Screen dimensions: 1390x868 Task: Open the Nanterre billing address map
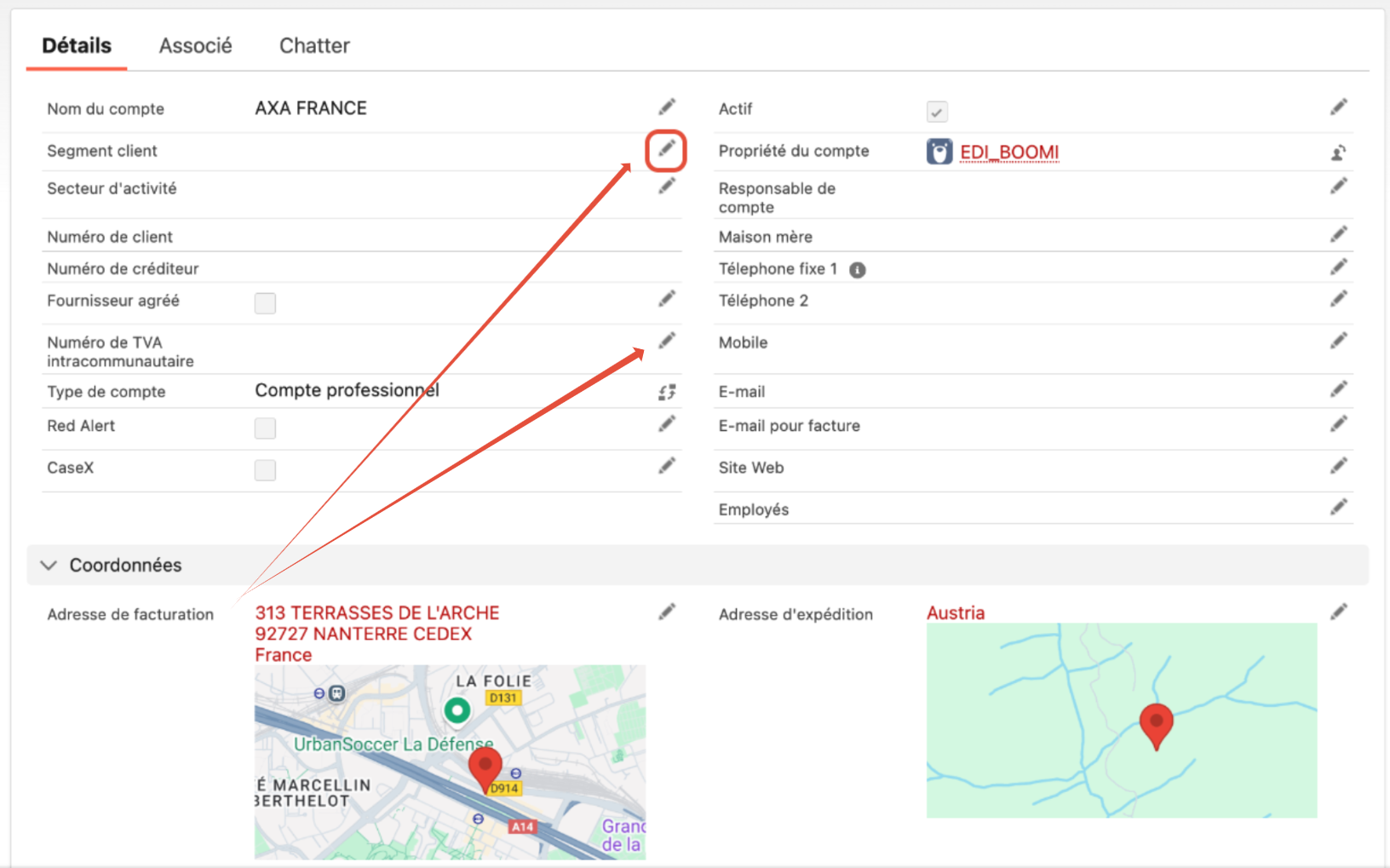[450, 762]
